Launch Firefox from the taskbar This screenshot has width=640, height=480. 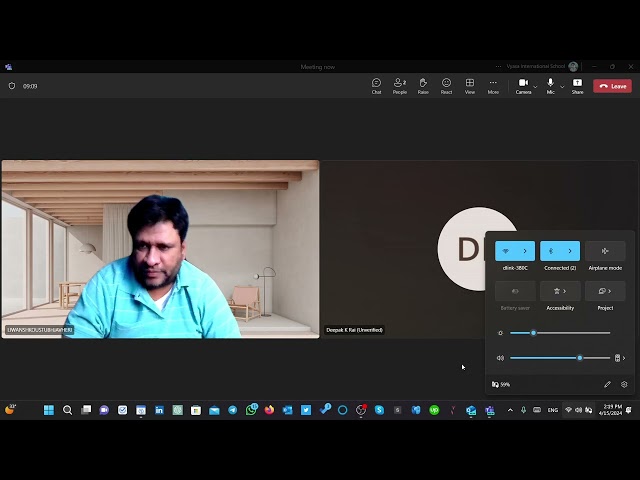coord(269,410)
